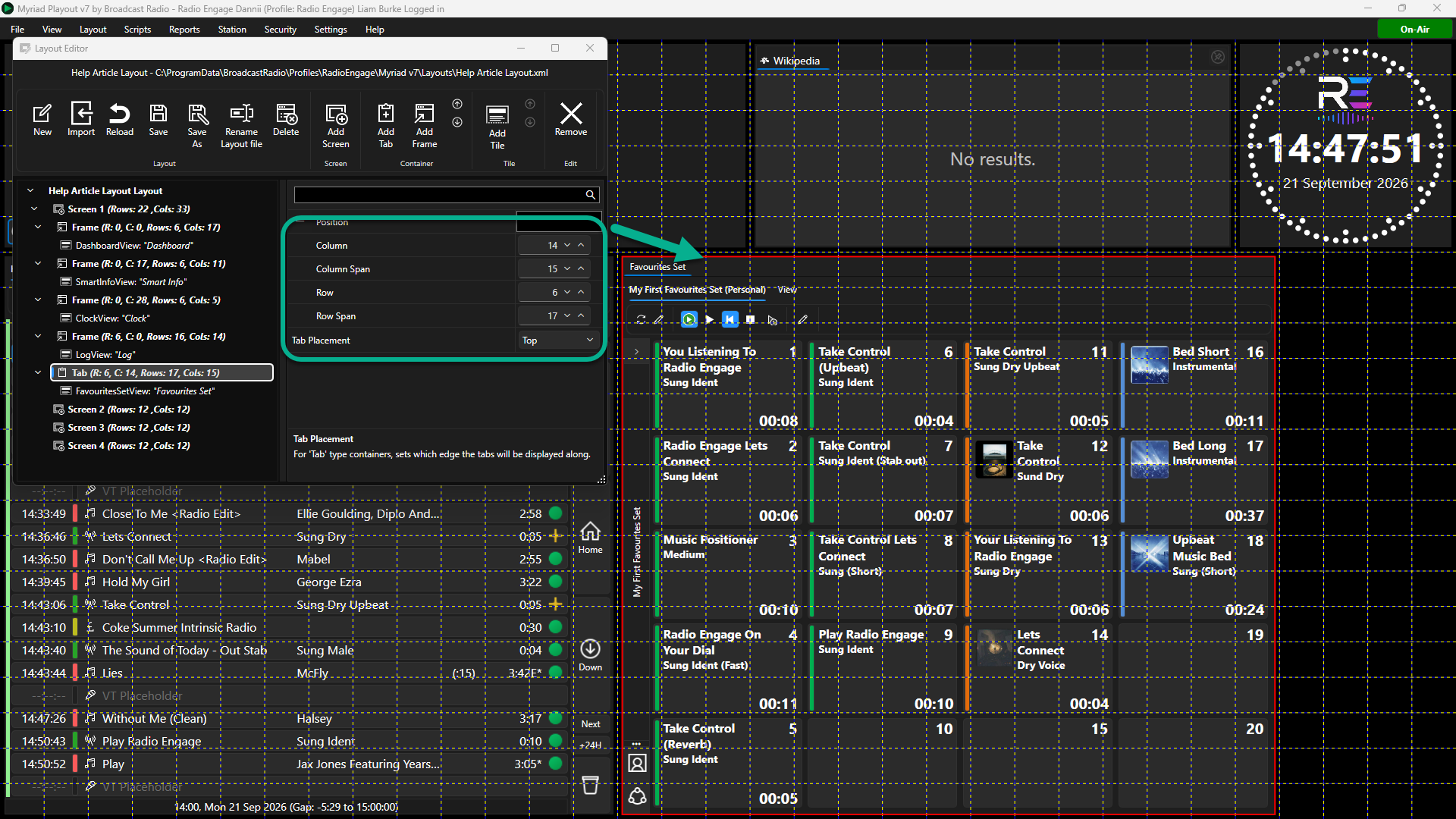Toggle the green auto-play button in Favourites toolbar
The image size is (1456, 819).
tap(689, 319)
